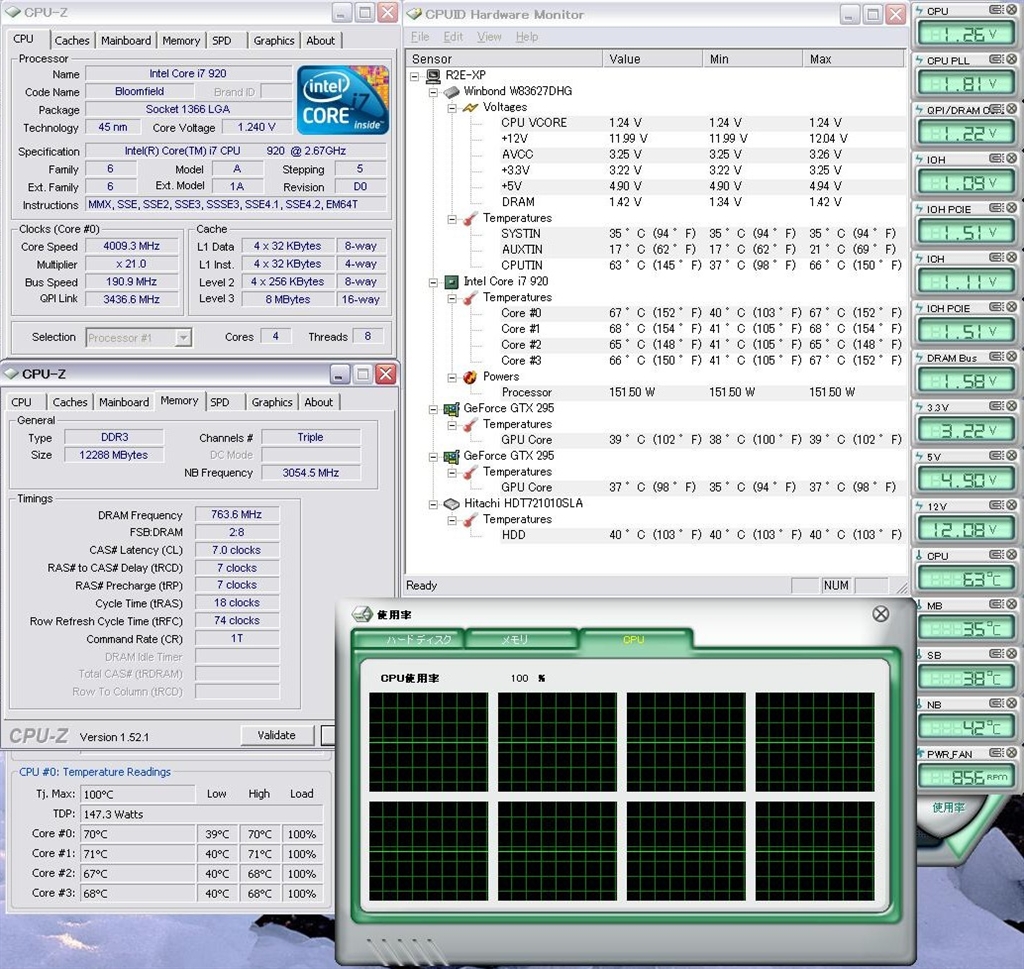Switch to the Mainboard tab in CPU-Z
The height and width of the screenshot is (969, 1024).
(126, 41)
